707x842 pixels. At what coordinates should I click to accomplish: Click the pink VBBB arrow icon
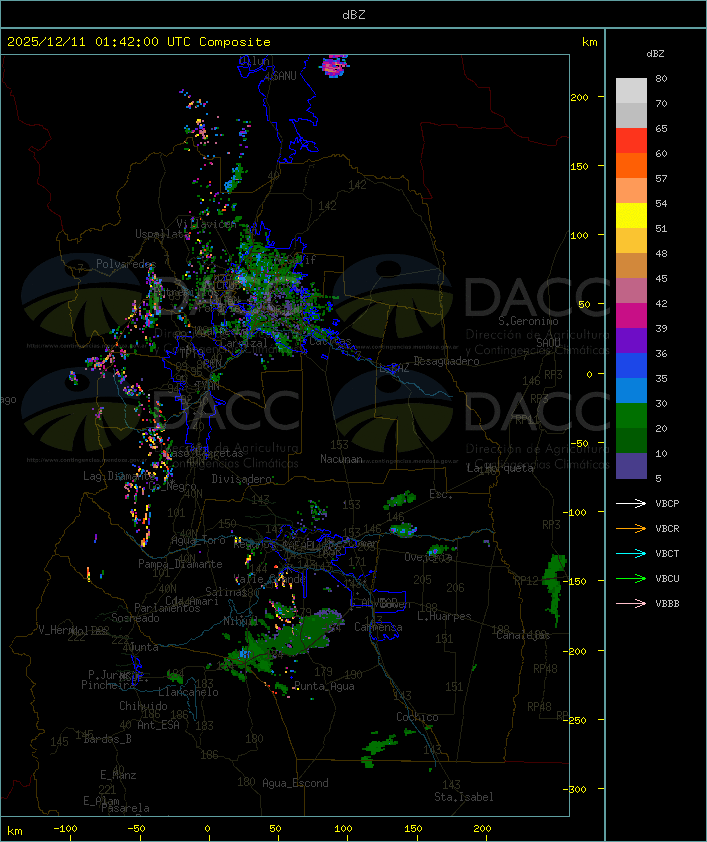(x=631, y=603)
